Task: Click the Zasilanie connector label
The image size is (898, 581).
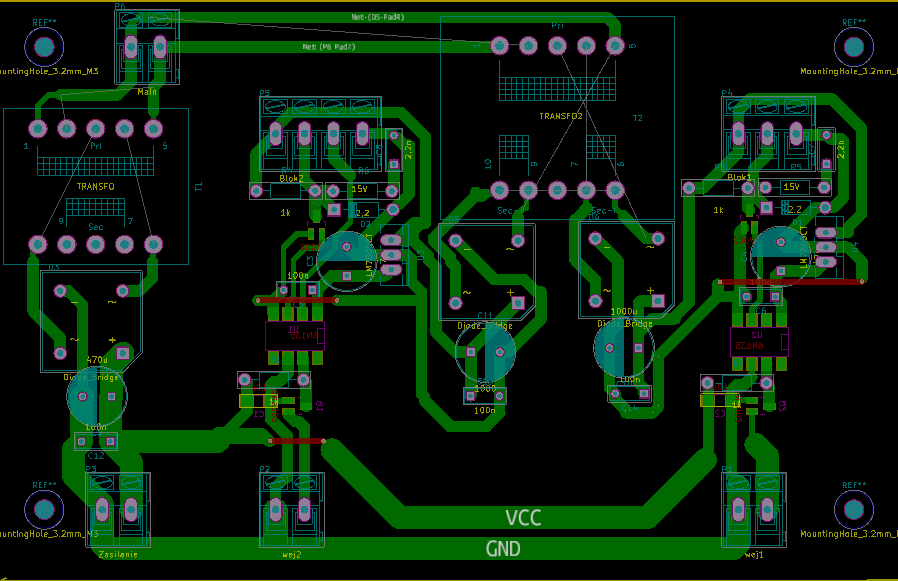Action: 118,555
